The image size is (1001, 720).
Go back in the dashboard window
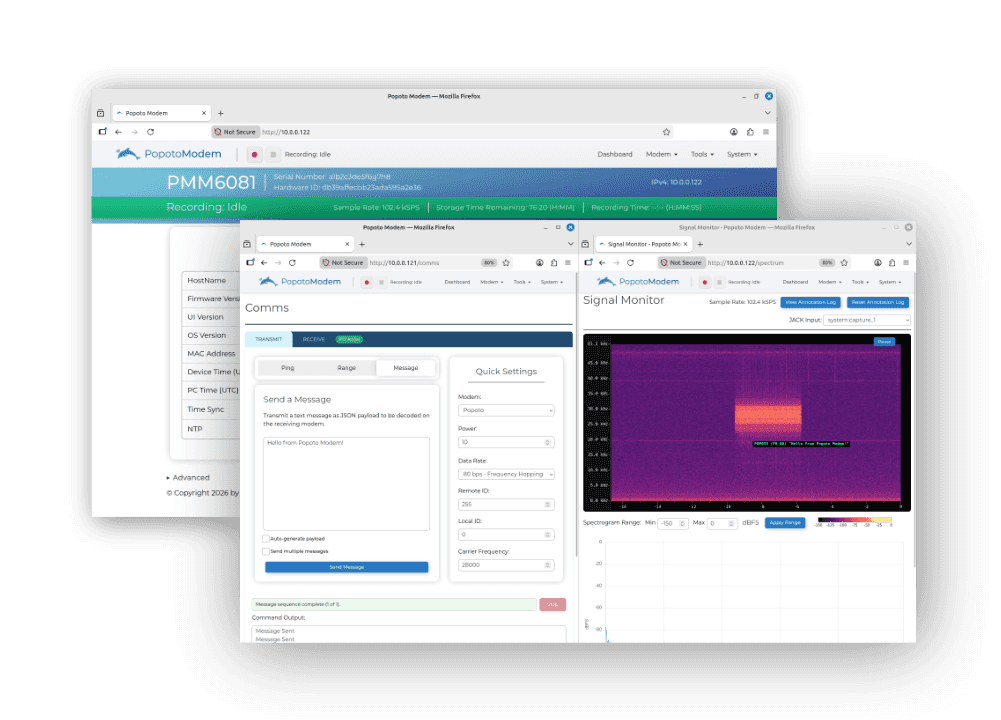[118, 132]
